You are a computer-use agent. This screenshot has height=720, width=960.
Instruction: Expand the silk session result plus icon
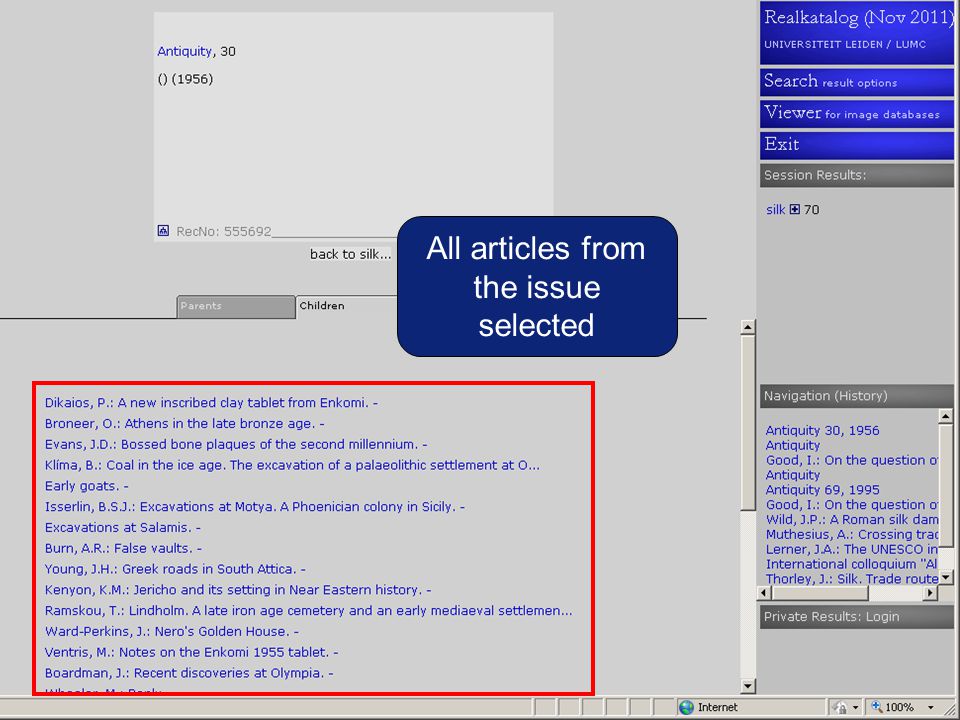(795, 209)
